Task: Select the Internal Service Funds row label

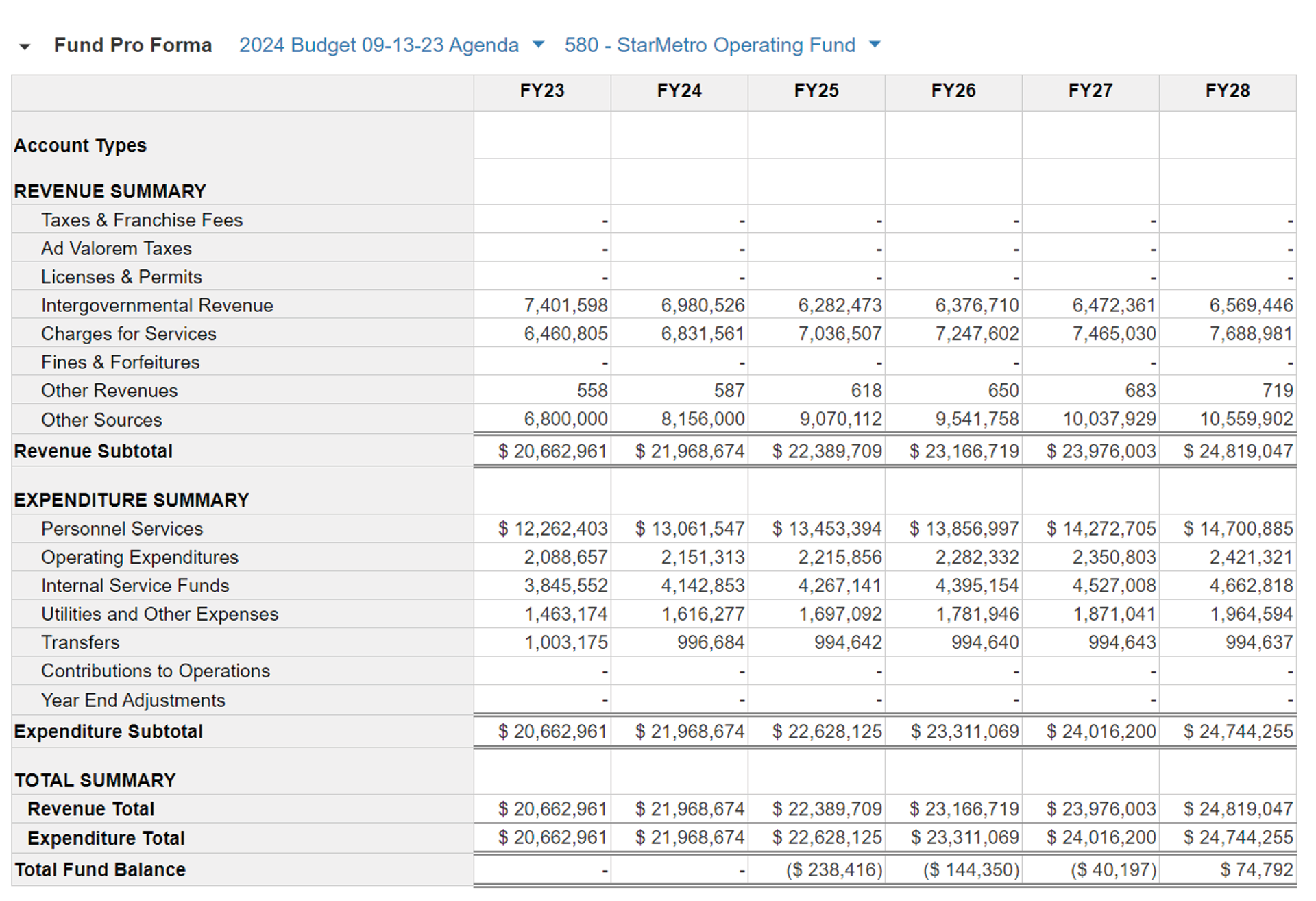Action: (135, 586)
